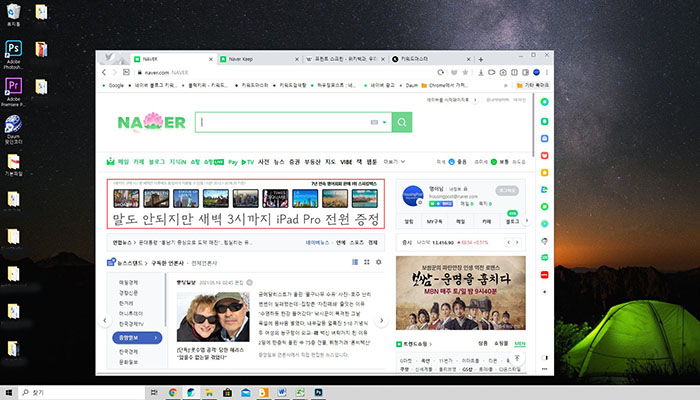Show next stock index arrow
The image size is (700, 400).
[517, 242]
